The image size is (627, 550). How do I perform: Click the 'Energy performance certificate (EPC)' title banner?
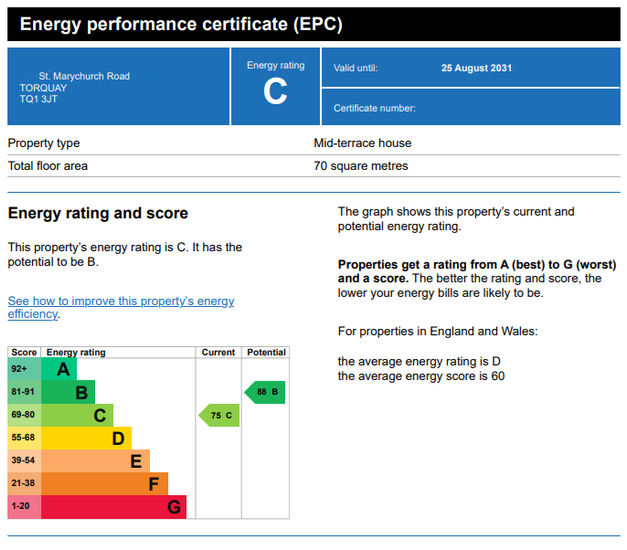[313, 24]
